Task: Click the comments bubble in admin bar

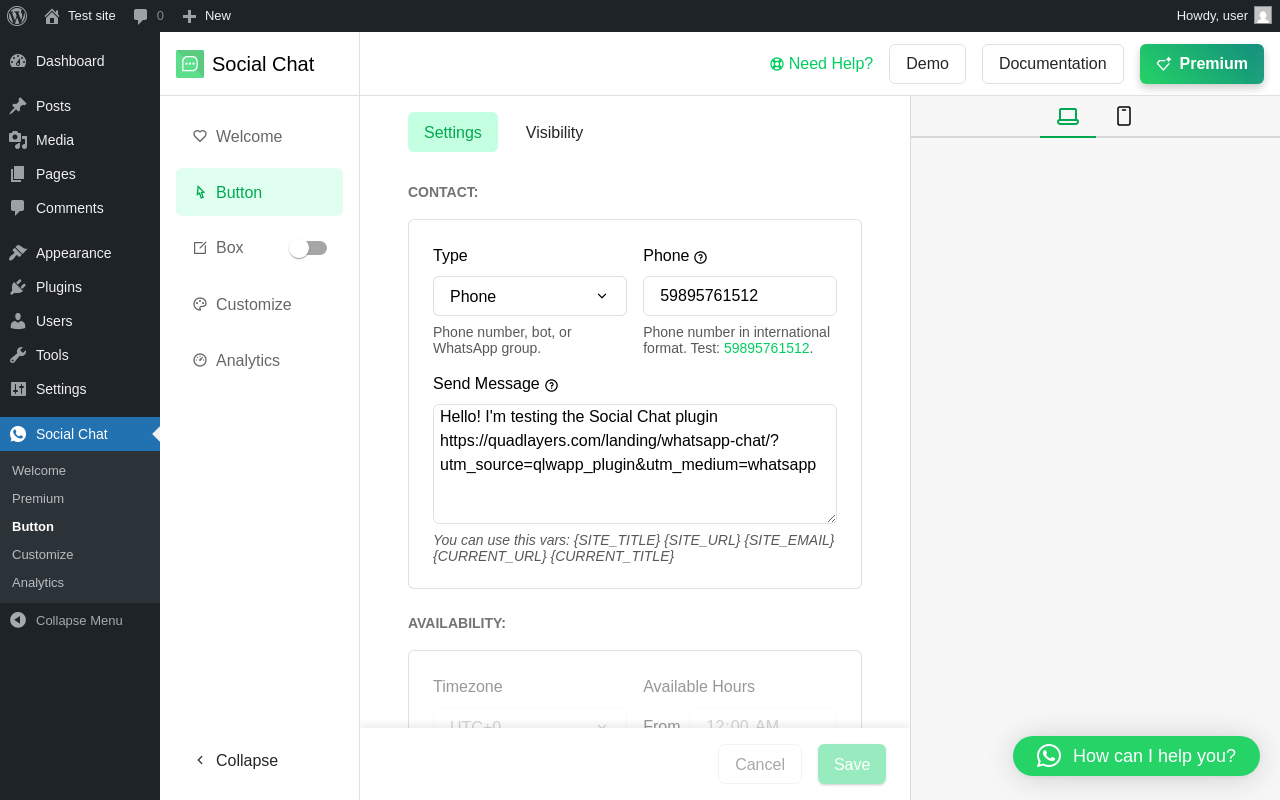Action: (141, 16)
